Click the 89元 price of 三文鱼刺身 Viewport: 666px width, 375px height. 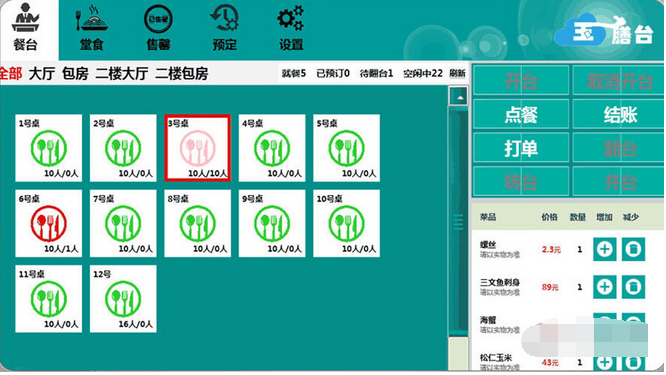coord(550,287)
